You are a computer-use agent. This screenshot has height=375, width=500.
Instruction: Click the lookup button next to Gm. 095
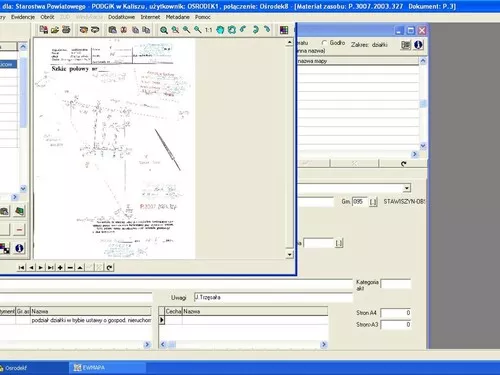[x=373, y=202]
